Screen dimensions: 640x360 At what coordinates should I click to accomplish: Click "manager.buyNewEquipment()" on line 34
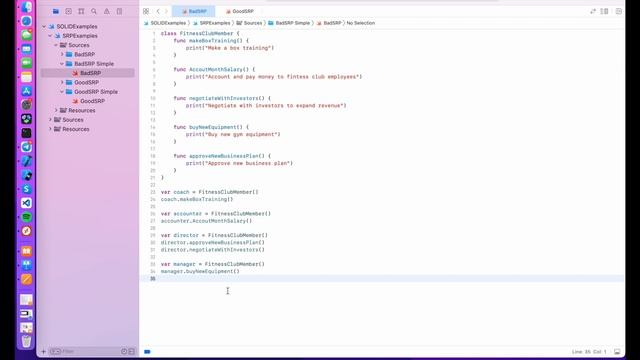pyautogui.click(x=200, y=271)
